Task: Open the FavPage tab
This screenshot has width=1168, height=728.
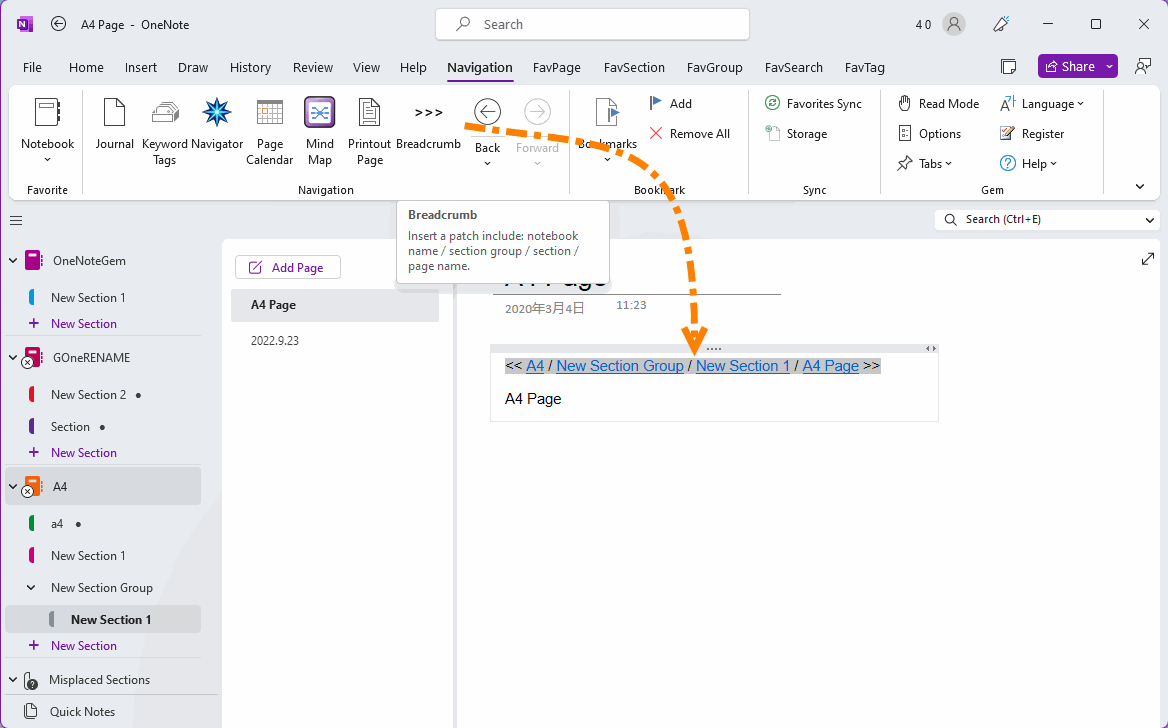Action: pos(556,67)
